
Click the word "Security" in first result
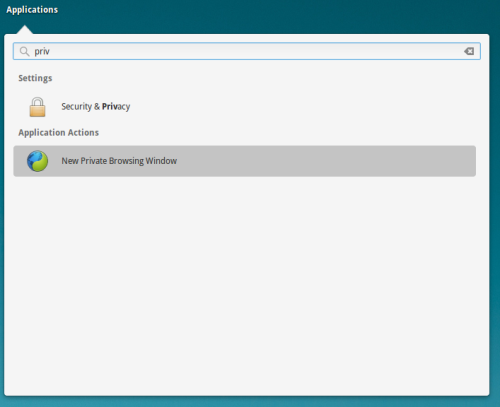(x=76, y=107)
